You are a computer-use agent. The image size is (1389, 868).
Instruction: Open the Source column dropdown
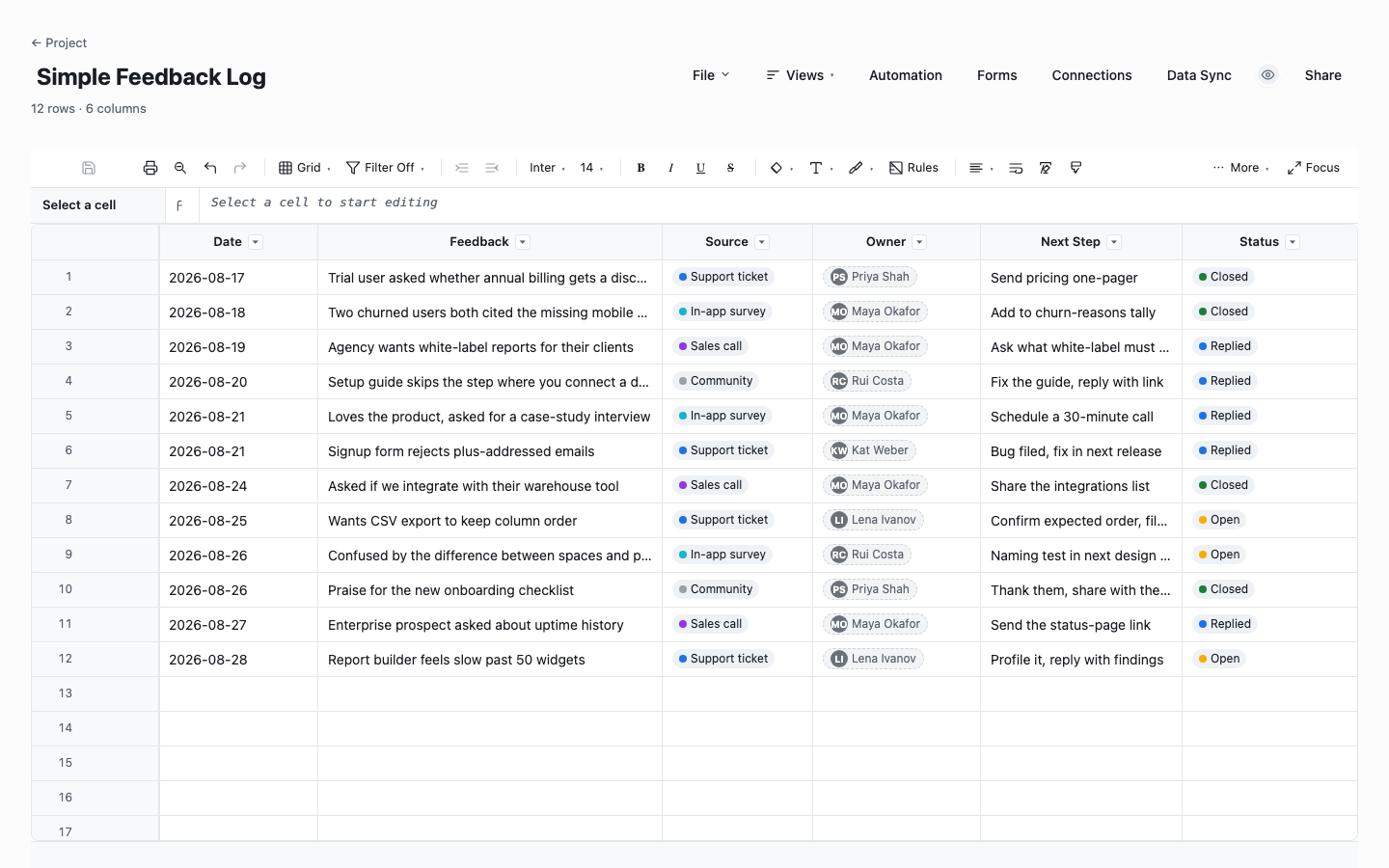point(762,242)
